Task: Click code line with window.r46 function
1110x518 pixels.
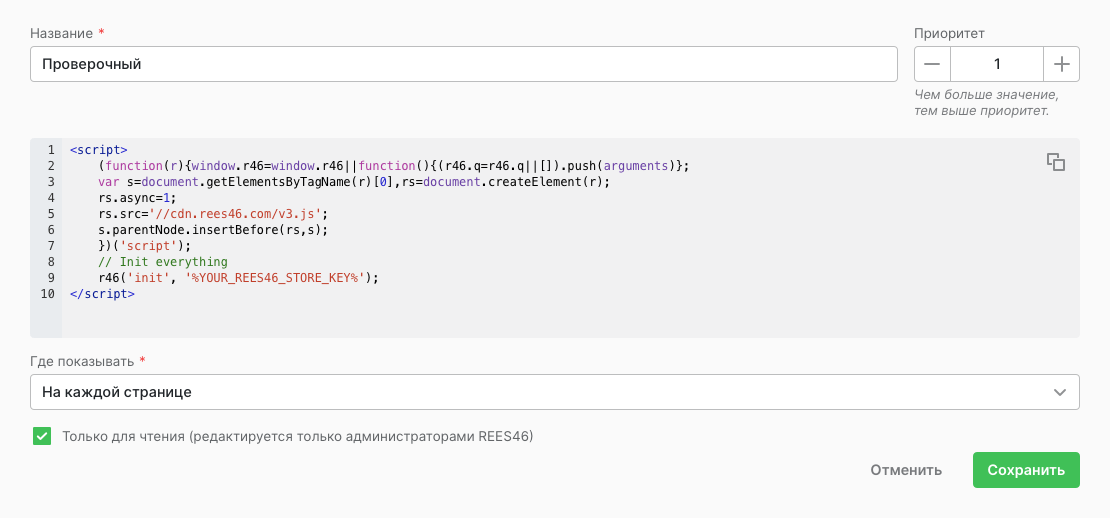Action: coord(394,166)
